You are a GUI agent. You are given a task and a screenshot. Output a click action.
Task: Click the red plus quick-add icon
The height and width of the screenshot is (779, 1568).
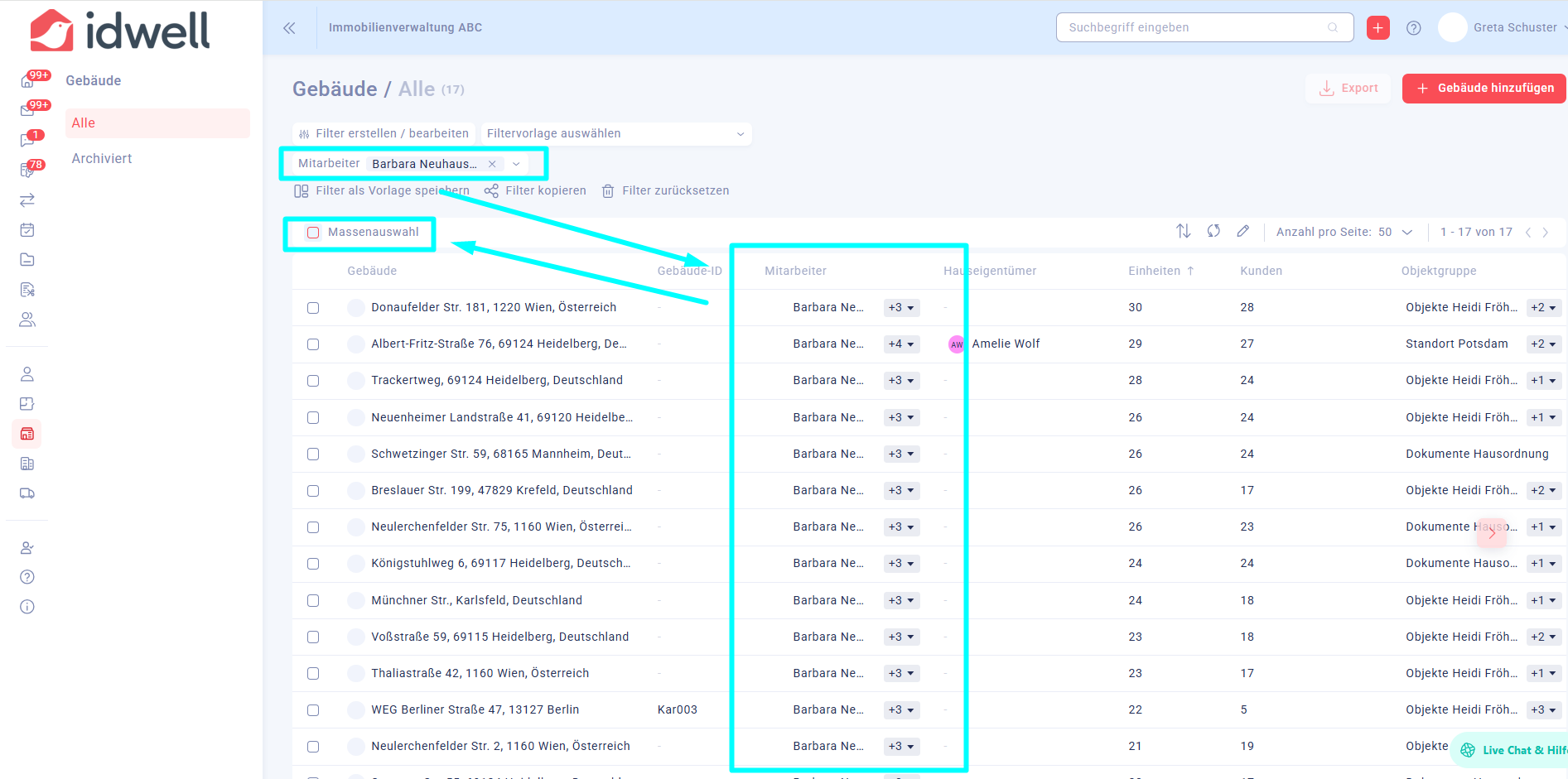[1377, 28]
